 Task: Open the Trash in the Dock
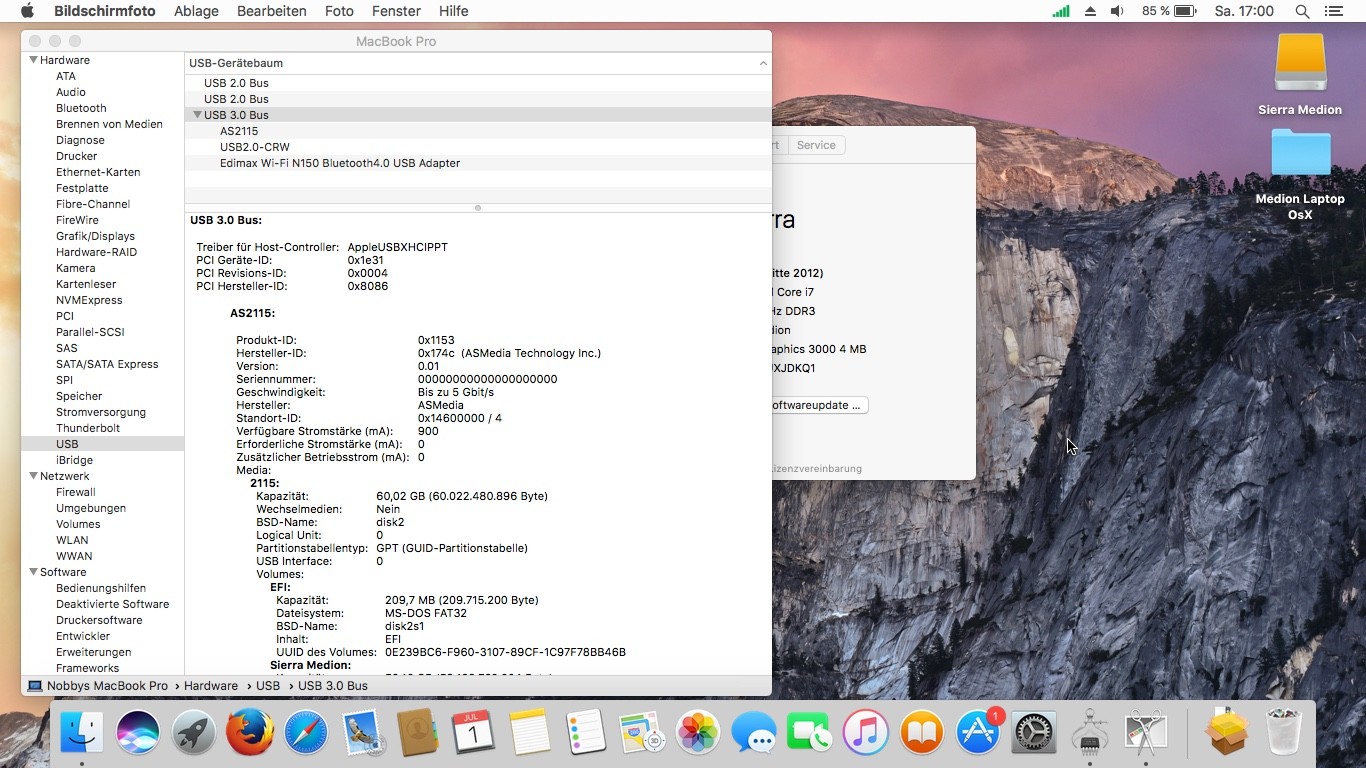1283,733
